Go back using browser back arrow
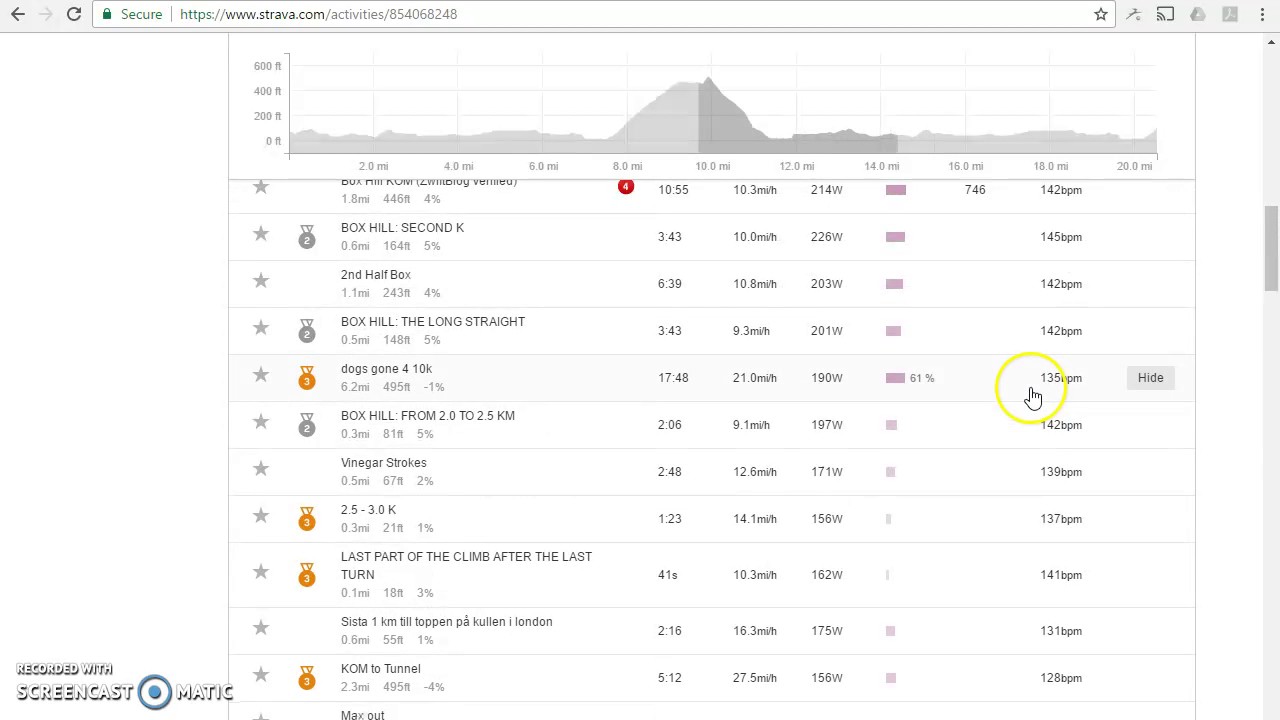1280x720 pixels. pos(18,14)
